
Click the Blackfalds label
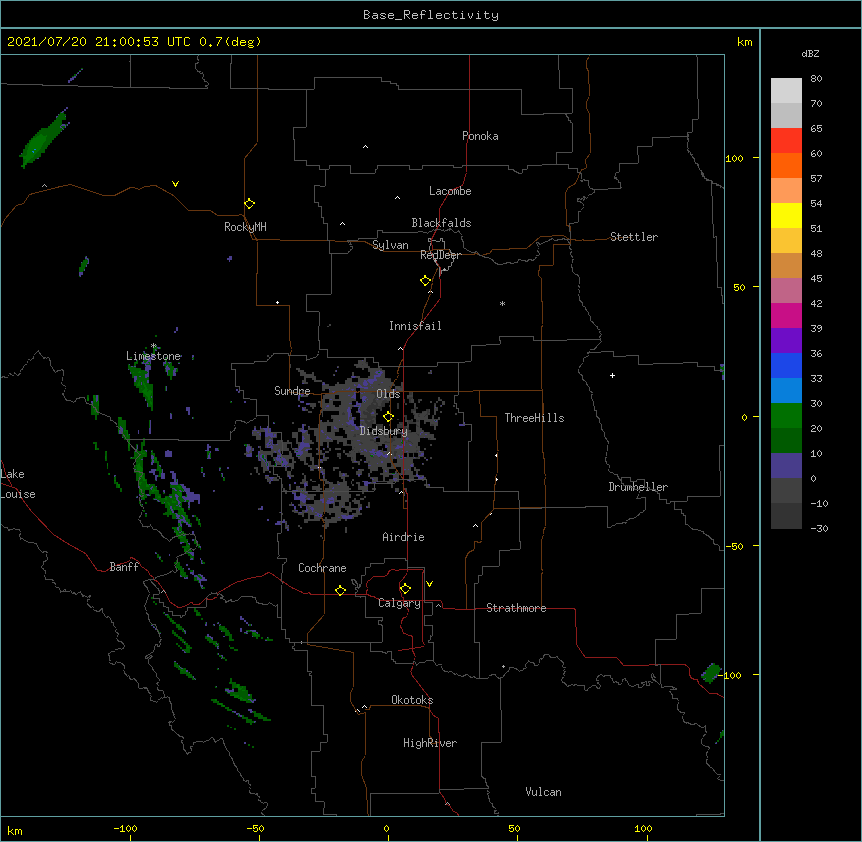click(441, 223)
